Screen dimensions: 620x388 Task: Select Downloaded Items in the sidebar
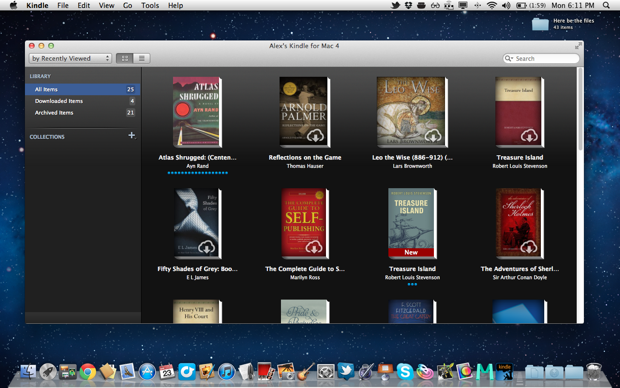coord(83,101)
